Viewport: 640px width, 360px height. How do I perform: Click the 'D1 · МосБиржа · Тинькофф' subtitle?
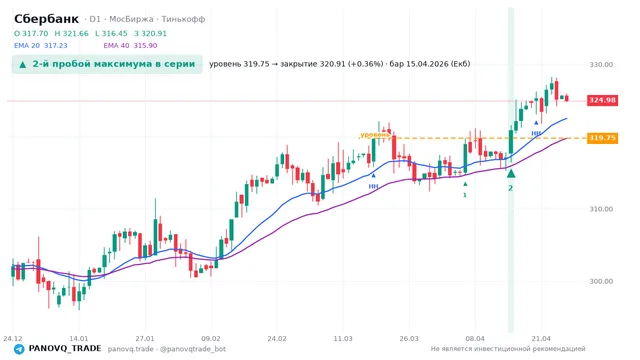(145, 19)
